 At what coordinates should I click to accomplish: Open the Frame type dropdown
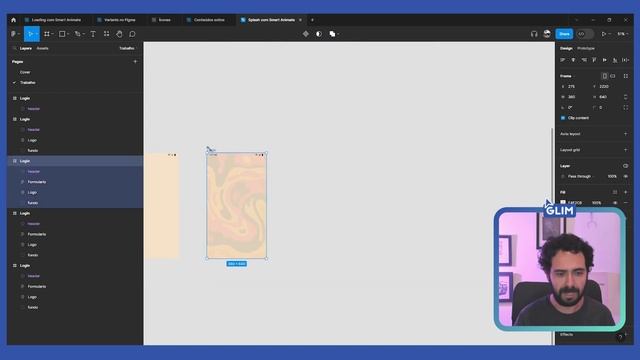[x=567, y=76]
